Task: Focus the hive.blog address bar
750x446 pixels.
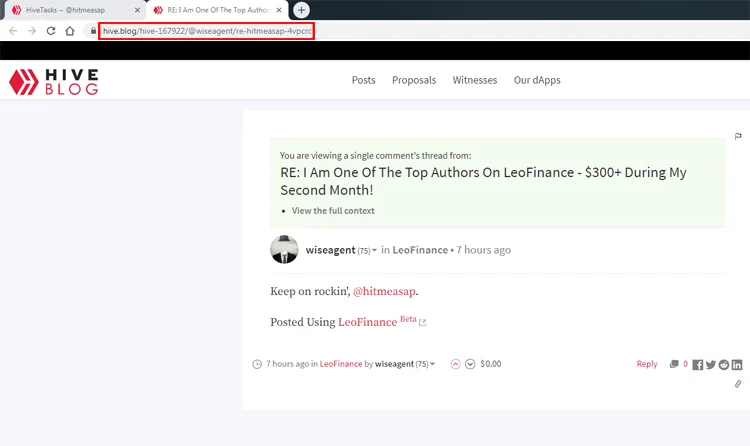Action: 207,31
